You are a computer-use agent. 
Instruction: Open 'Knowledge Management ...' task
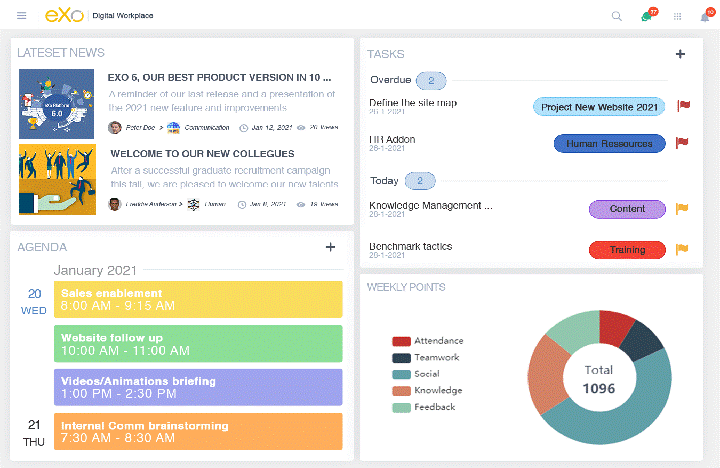click(x=431, y=206)
